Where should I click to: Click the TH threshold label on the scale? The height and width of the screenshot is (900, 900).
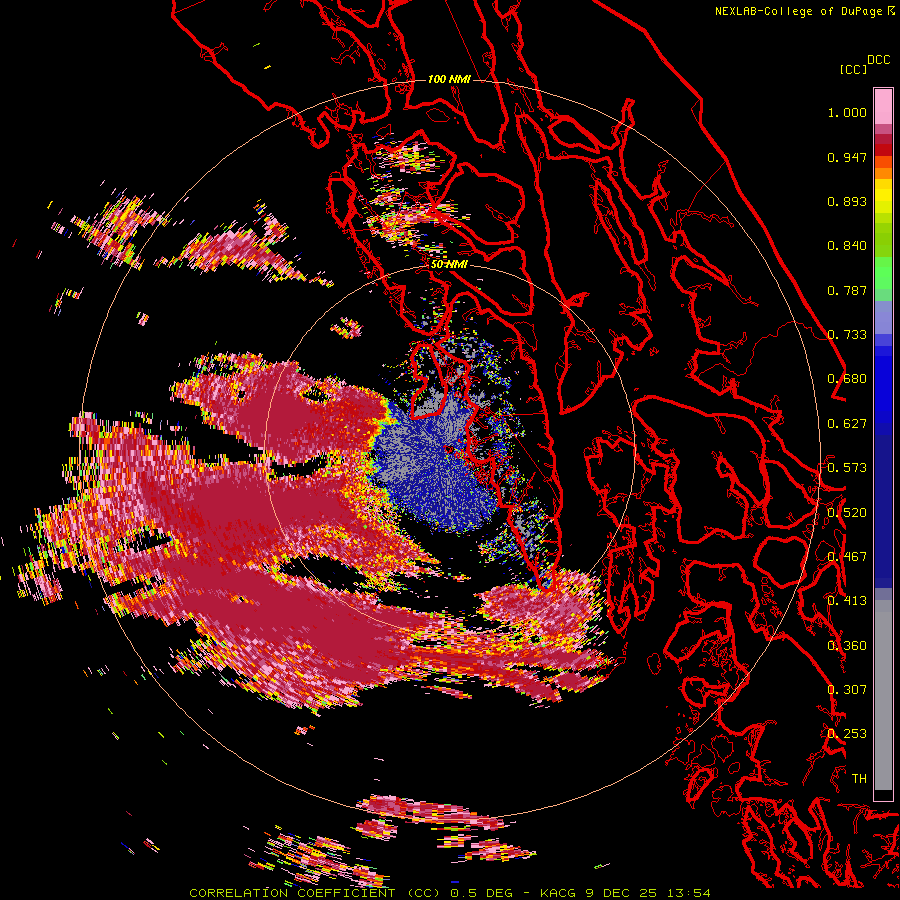point(859,778)
